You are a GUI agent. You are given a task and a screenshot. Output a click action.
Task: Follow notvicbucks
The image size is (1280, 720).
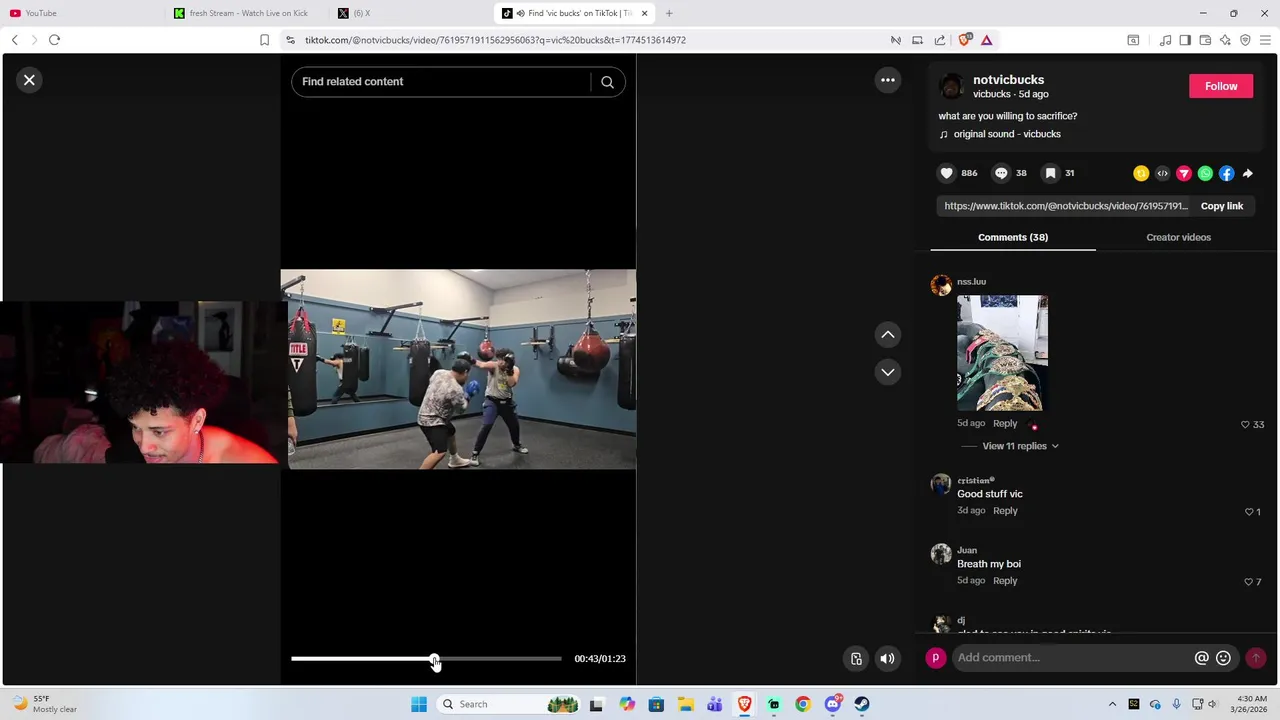point(1221,86)
